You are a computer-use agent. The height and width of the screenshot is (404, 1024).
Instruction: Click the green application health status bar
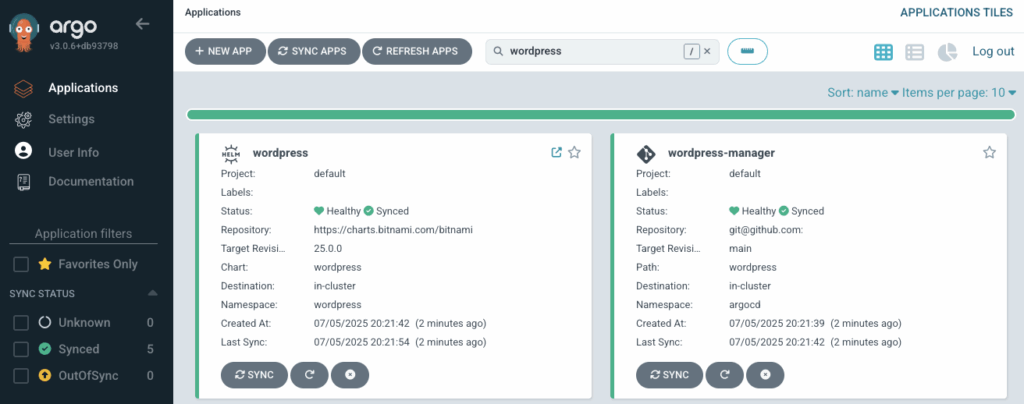tap(600, 115)
